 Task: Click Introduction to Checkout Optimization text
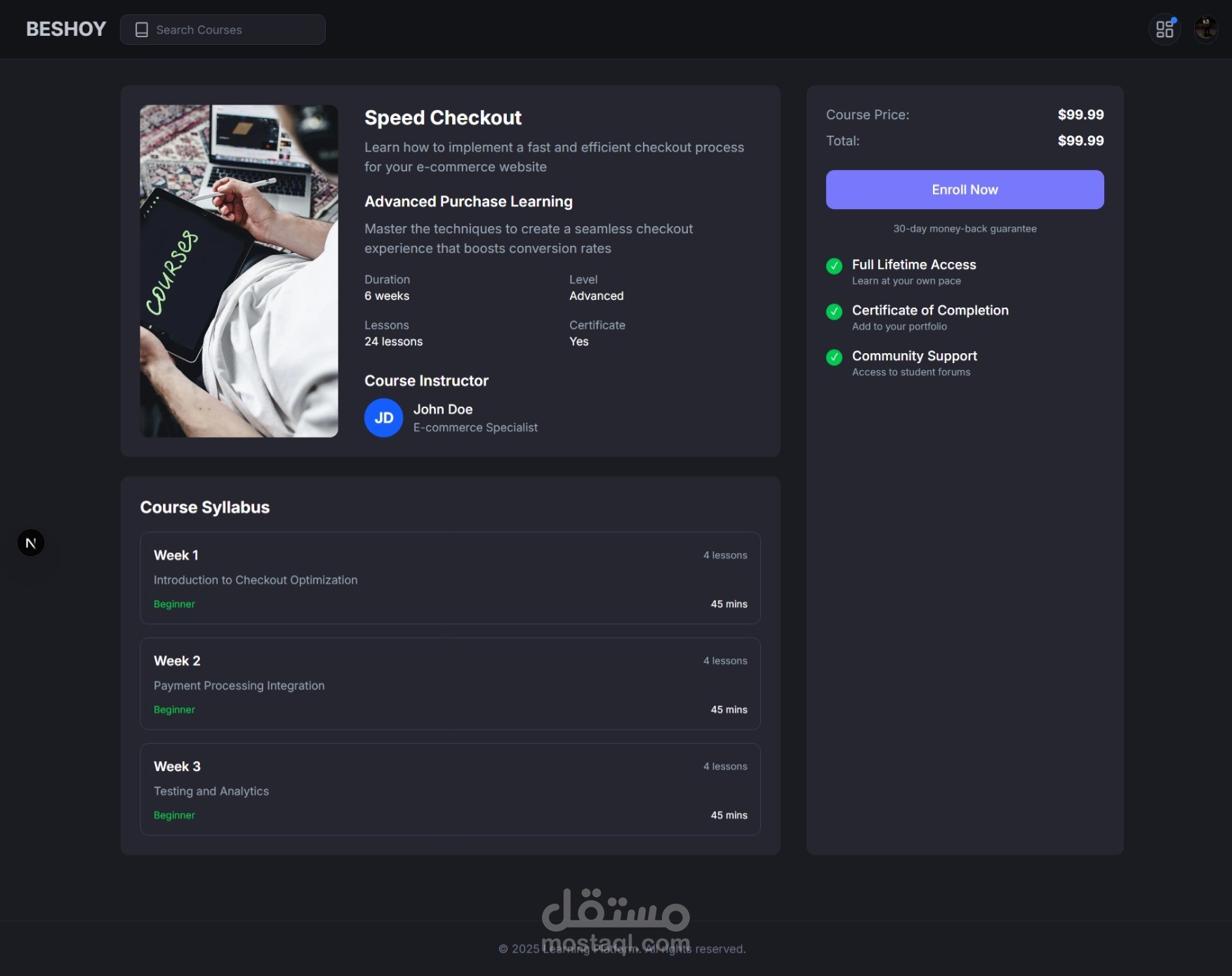coord(256,580)
